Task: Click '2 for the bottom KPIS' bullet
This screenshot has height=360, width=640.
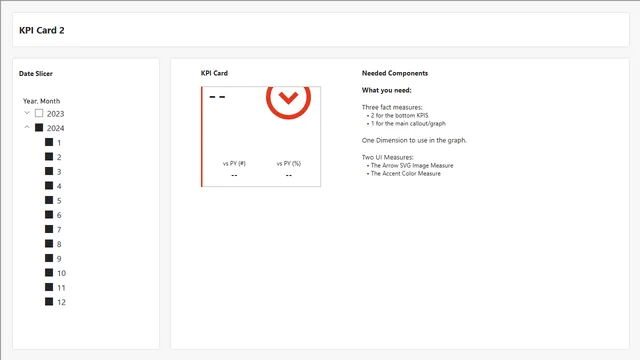Action: point(400,116)
